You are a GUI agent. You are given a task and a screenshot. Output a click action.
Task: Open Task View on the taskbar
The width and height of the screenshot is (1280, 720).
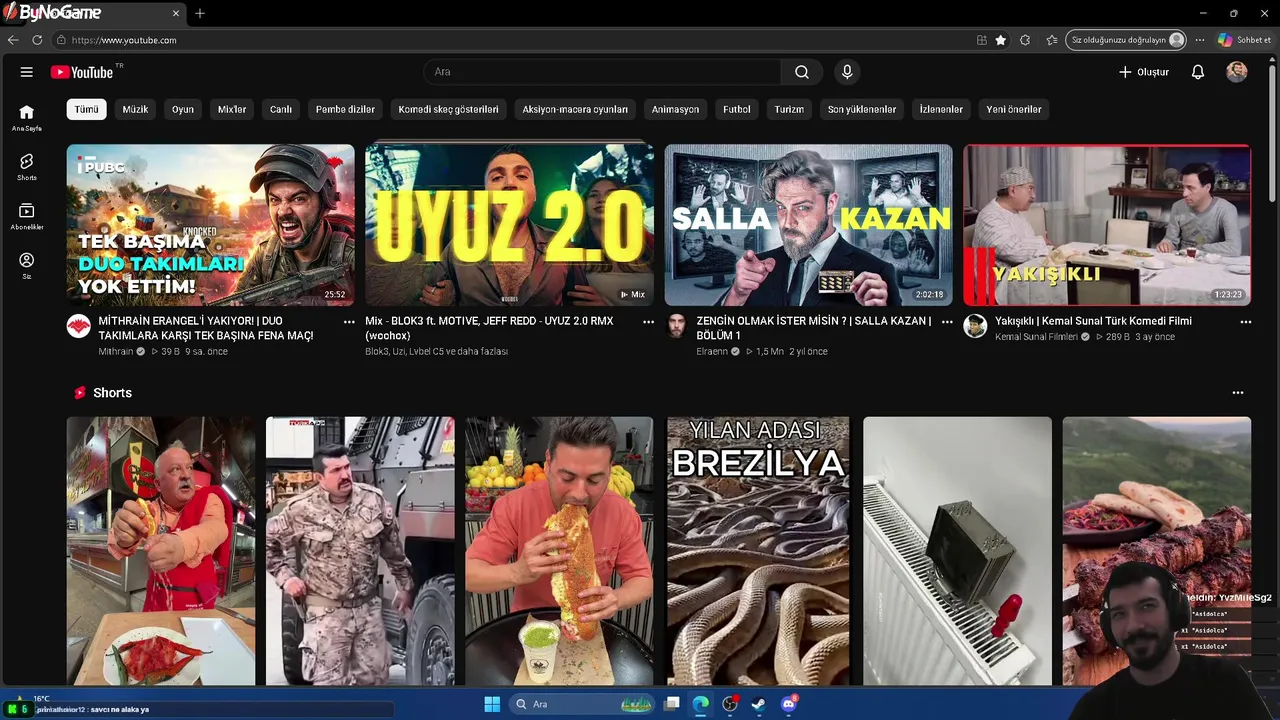(672, 704)
